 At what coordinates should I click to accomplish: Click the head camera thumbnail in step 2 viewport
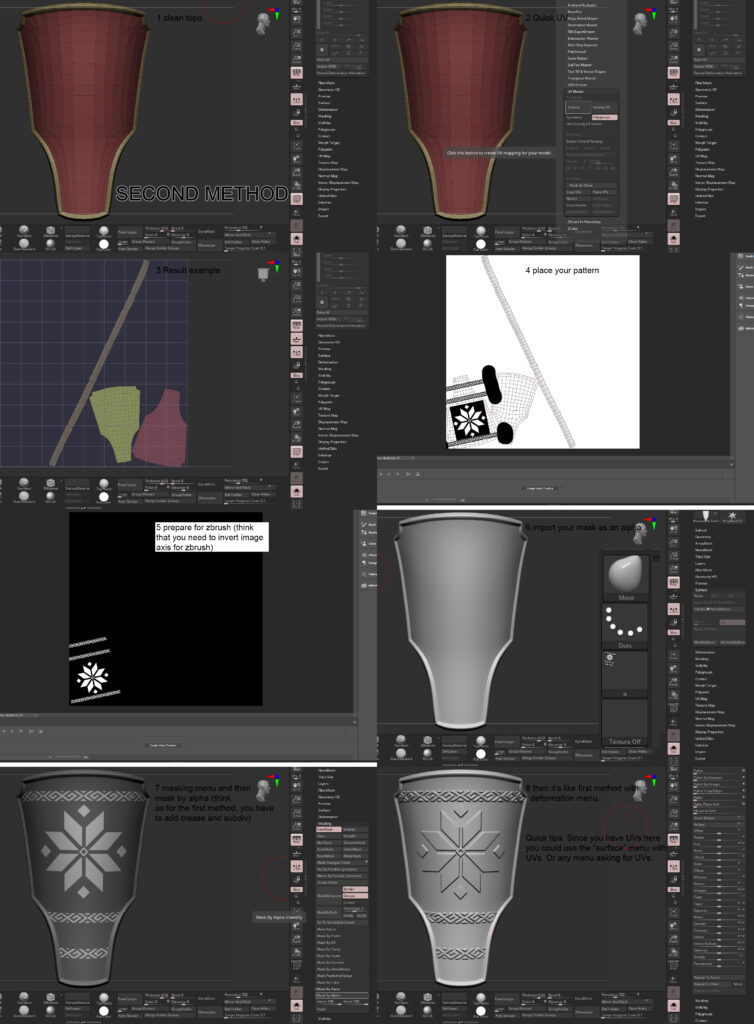coord(641,24)
